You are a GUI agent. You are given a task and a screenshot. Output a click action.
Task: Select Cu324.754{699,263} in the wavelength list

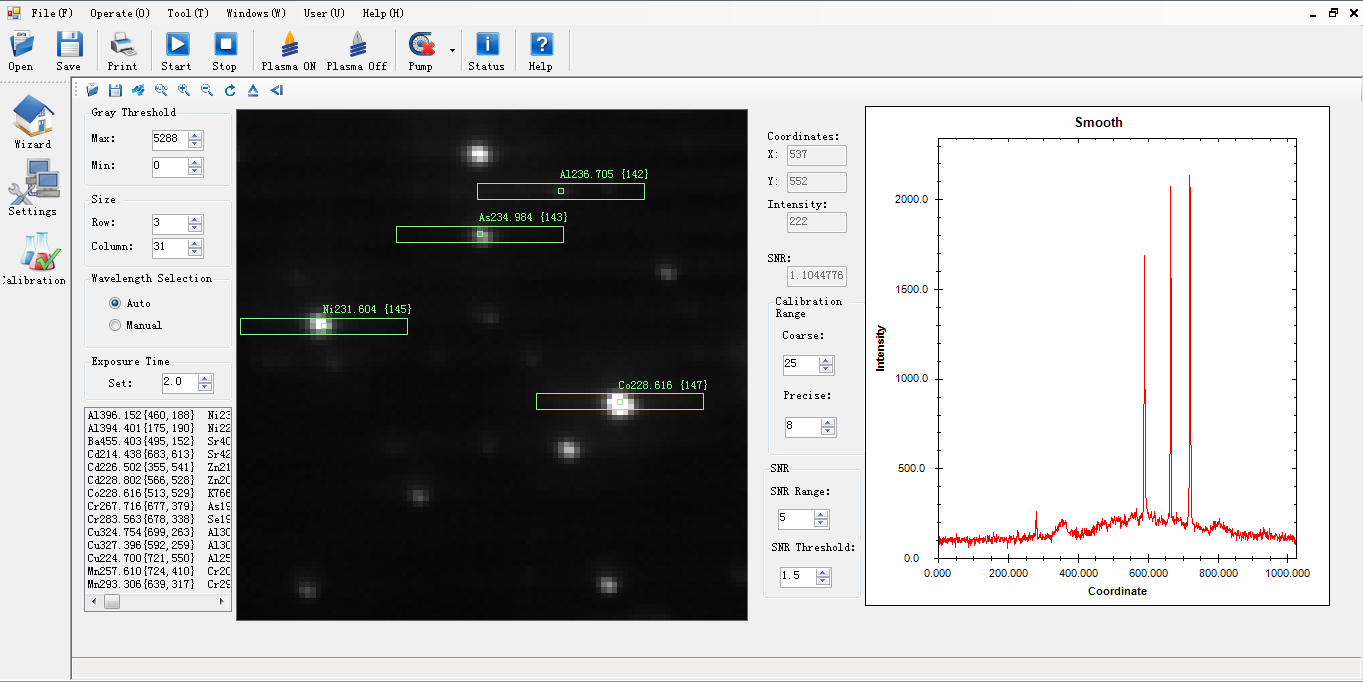[x=141, y=532]
